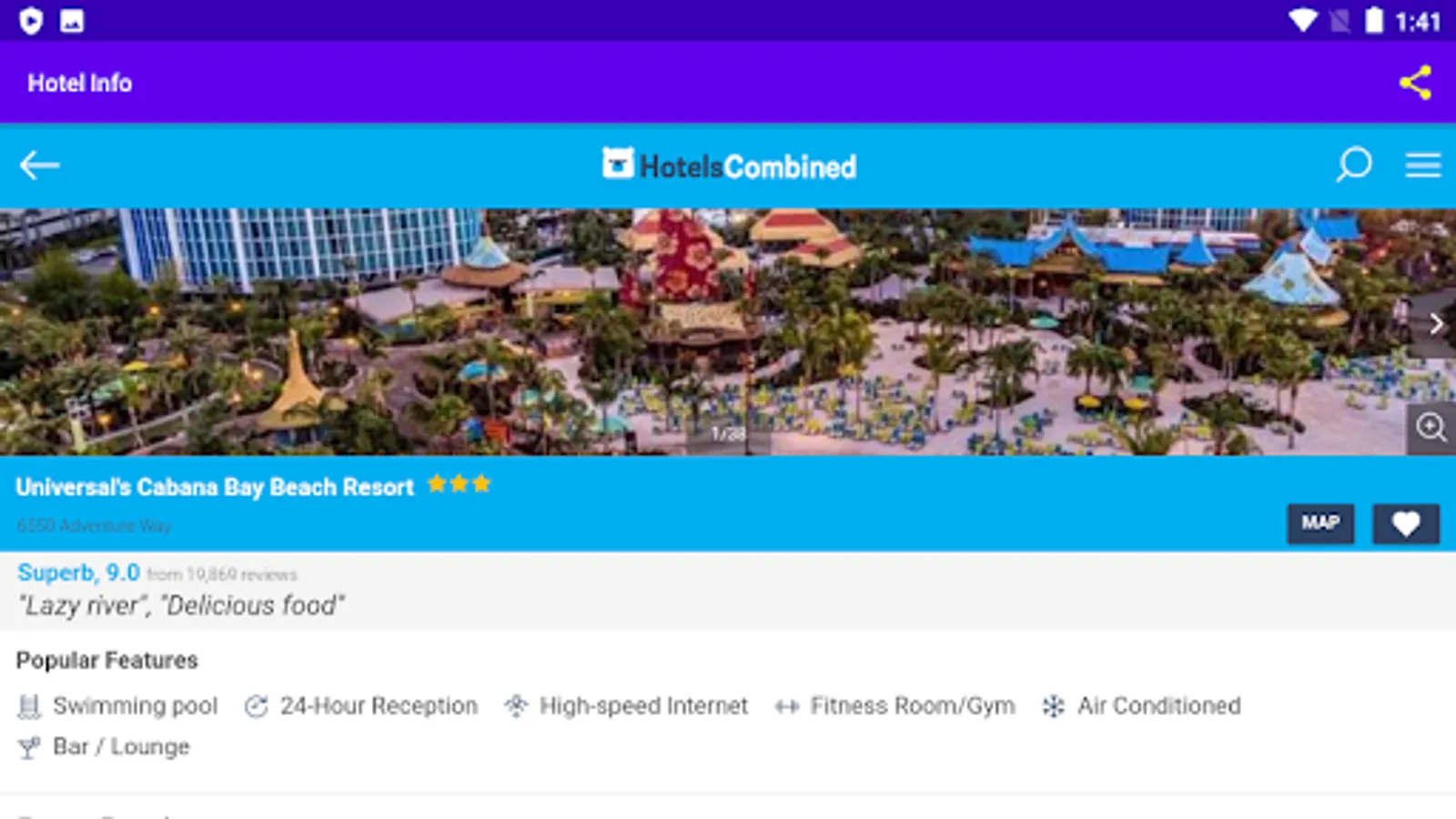This screenshot has height=819, width=1456.
Task: Select the High-speed Internet feature
Action: pos(626,706)
